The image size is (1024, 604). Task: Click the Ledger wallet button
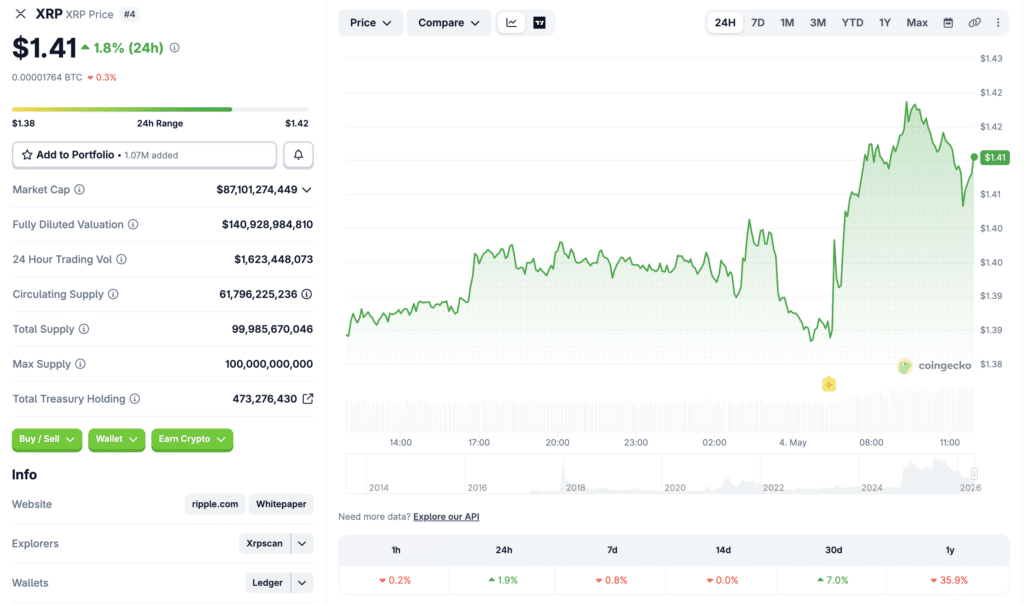tap(268, 583)
